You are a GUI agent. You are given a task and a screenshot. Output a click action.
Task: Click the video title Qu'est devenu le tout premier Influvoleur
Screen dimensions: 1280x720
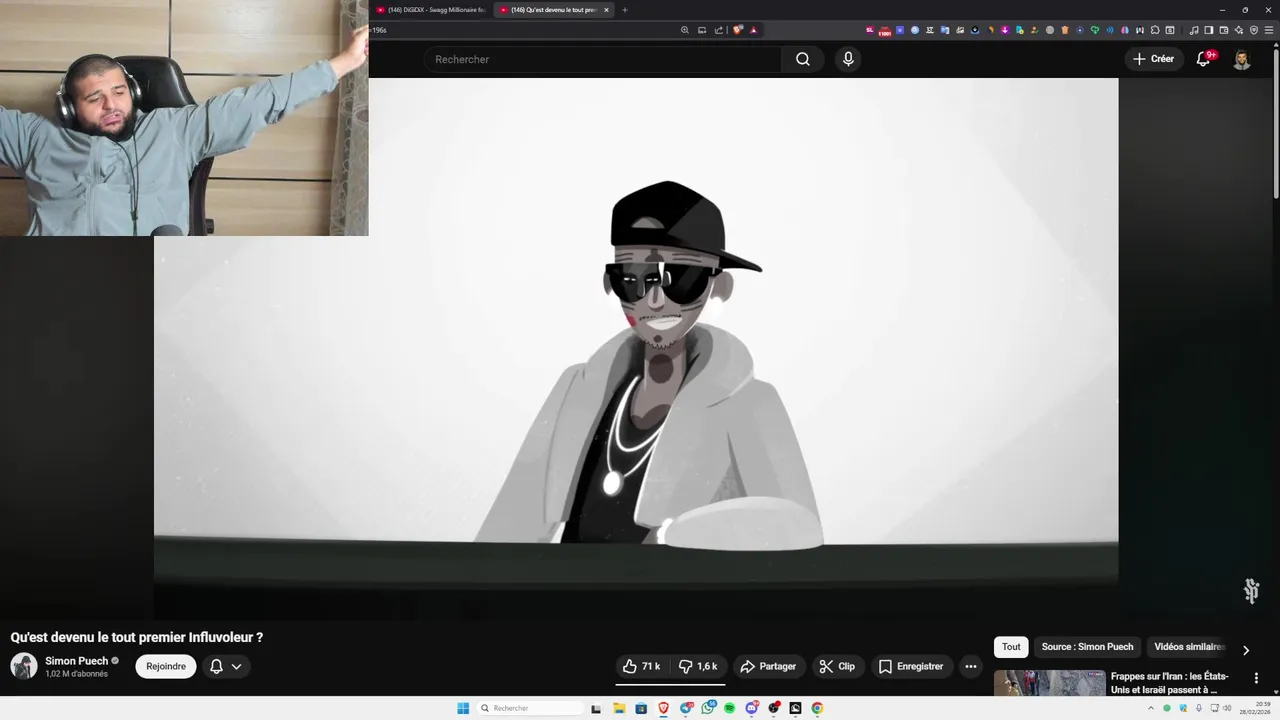137,637
